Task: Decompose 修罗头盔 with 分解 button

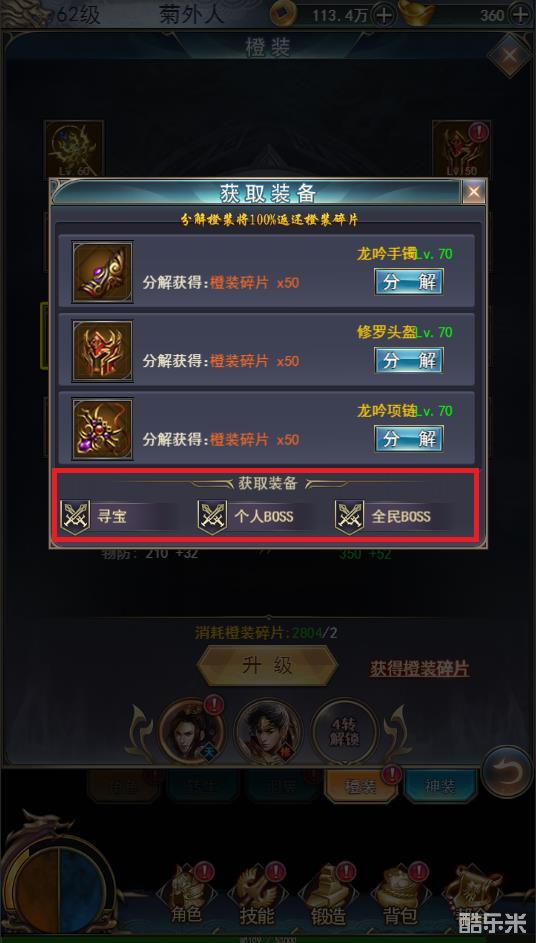Action: tap(409, 360)
